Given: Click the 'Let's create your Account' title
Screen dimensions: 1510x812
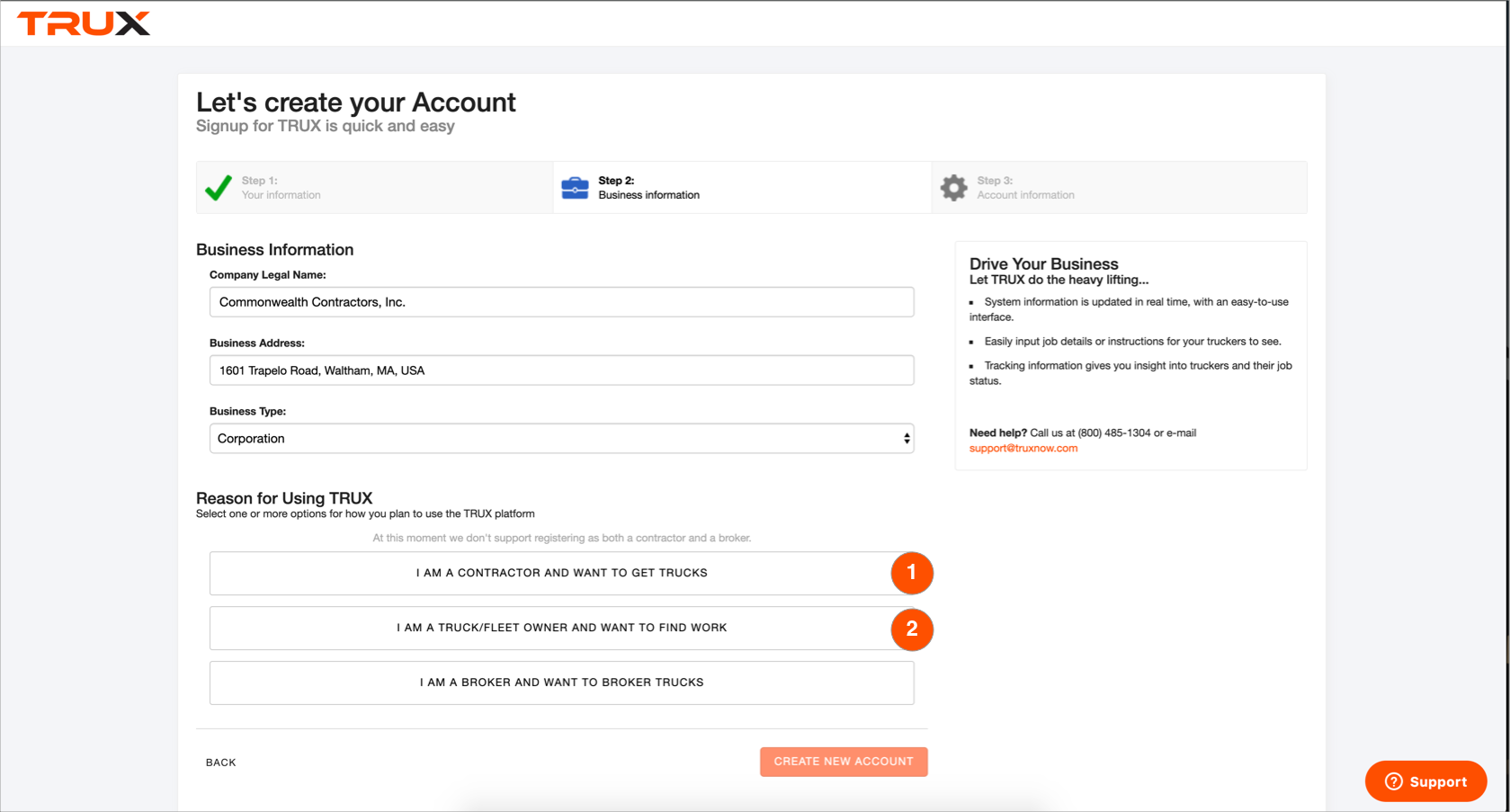Looking at the screenshot, I should click(x=356, y=103).
